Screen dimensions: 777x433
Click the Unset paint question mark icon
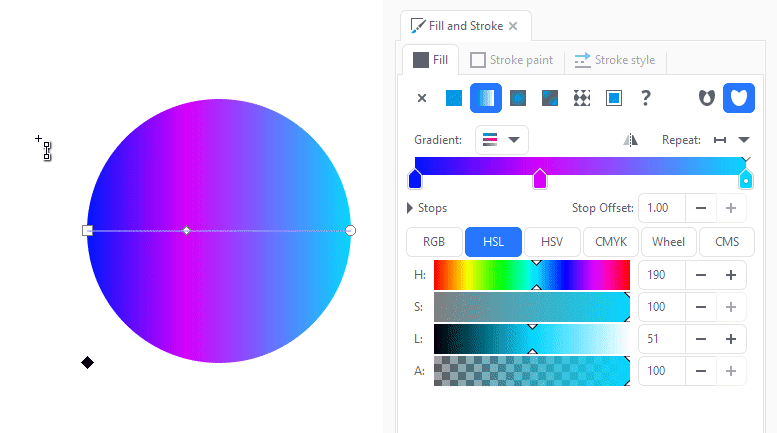645,98
